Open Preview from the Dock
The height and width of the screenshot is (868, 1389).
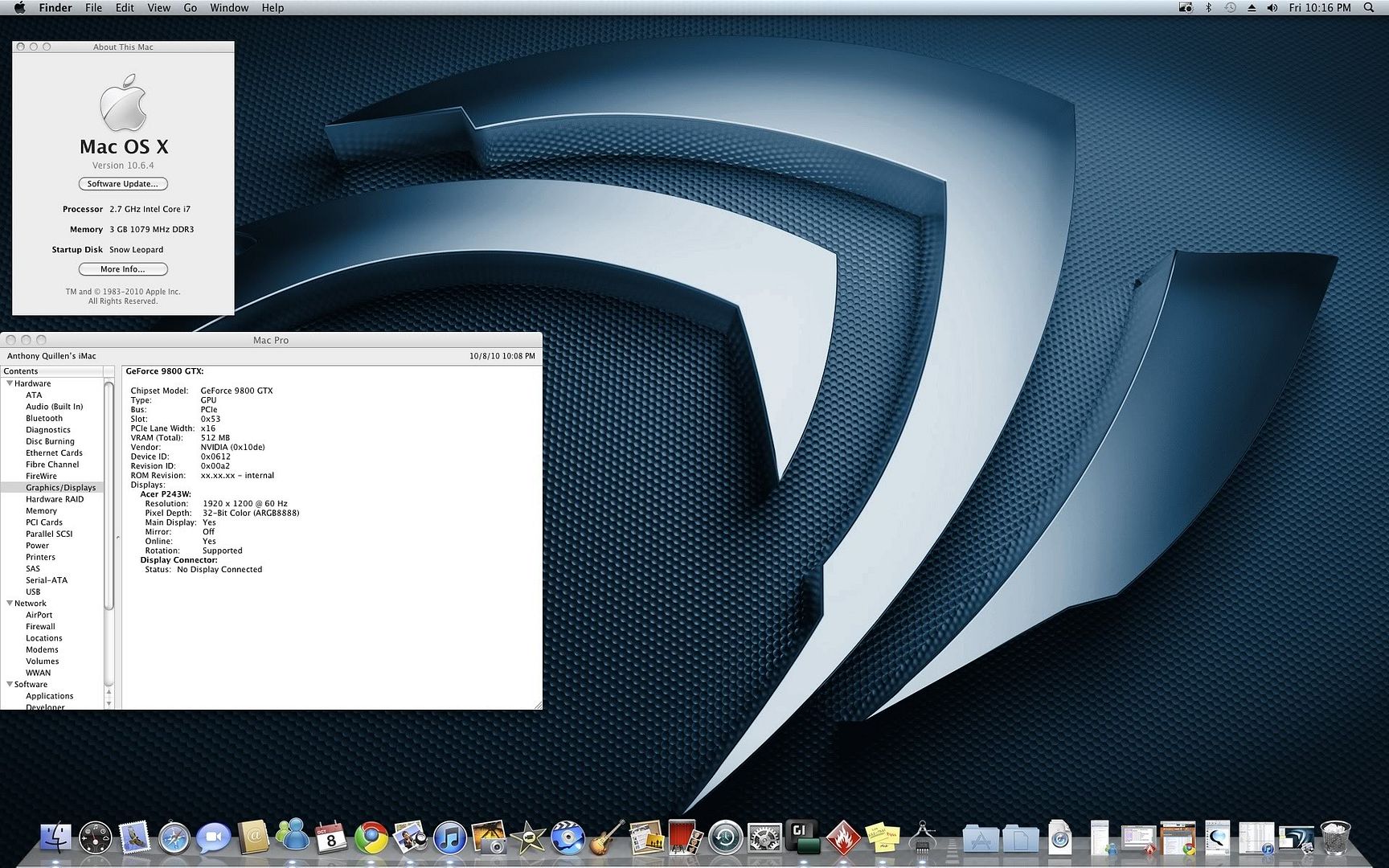[410, 838]
